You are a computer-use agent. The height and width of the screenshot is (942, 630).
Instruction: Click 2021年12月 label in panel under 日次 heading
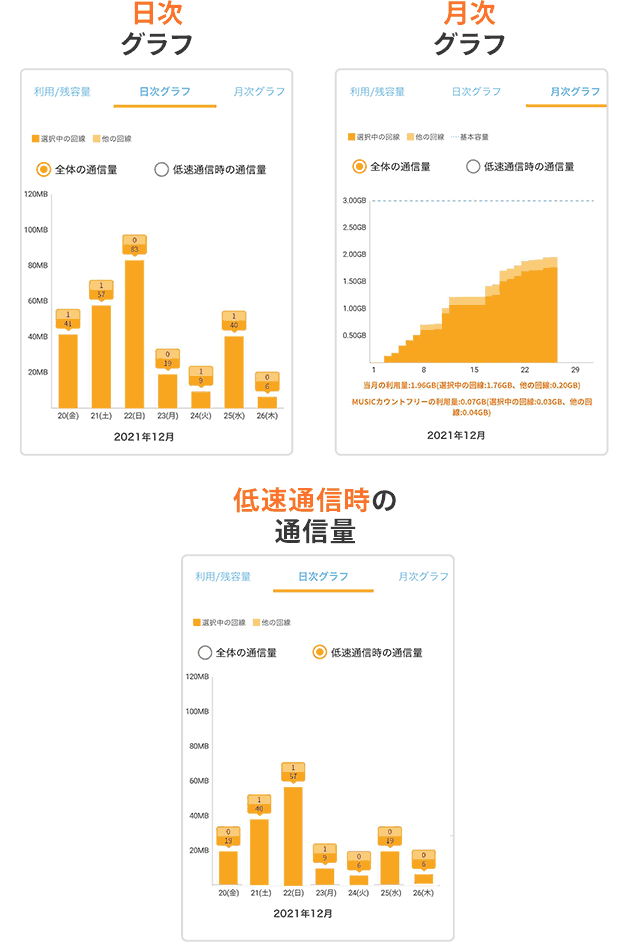point(144,437)
